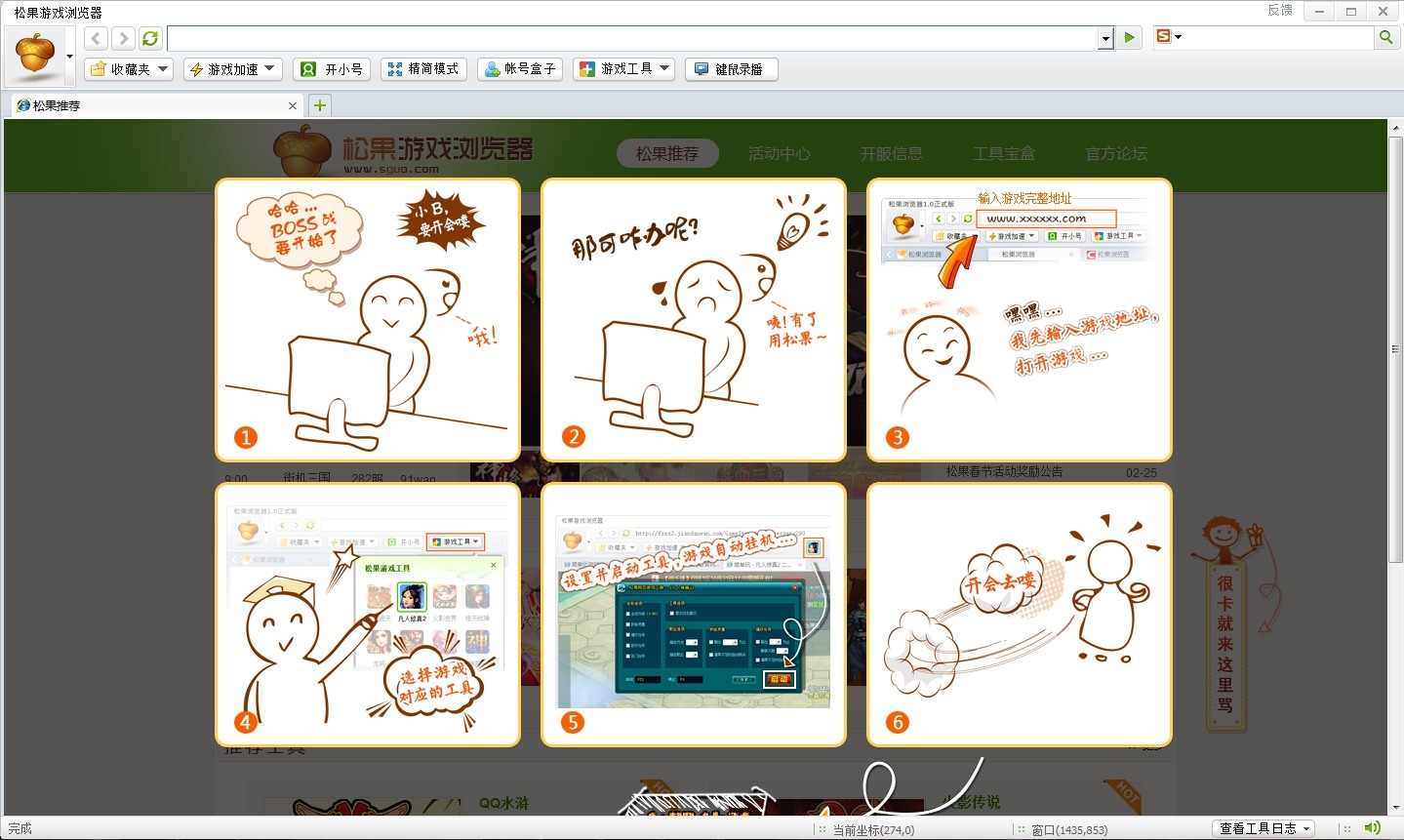
Task: Expand the address bar history dropdown
Action: [1105, 38]
